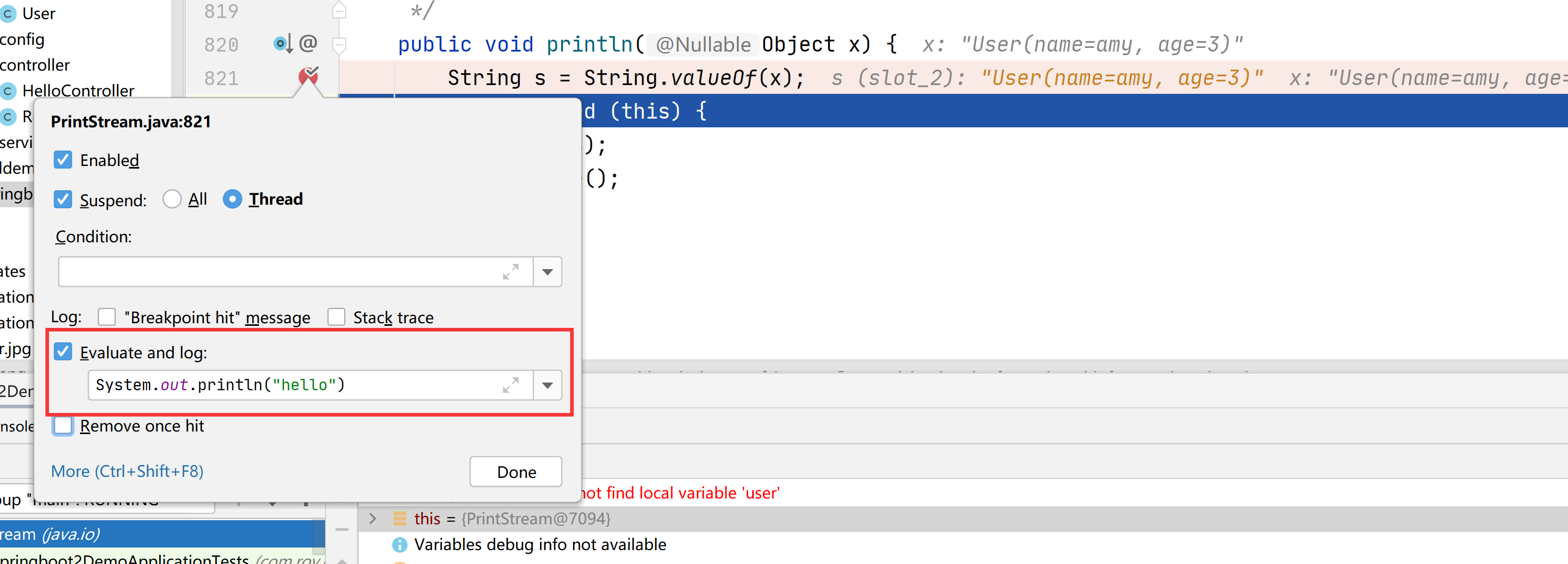Check the Stack trace option
This screenshot has height=564, width=1568.
(x=336, y=317)
